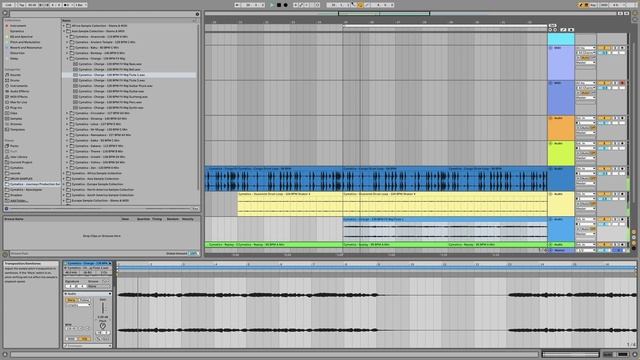
Task: Toggle the browser preview headphone icon
Action: (6, 209)
